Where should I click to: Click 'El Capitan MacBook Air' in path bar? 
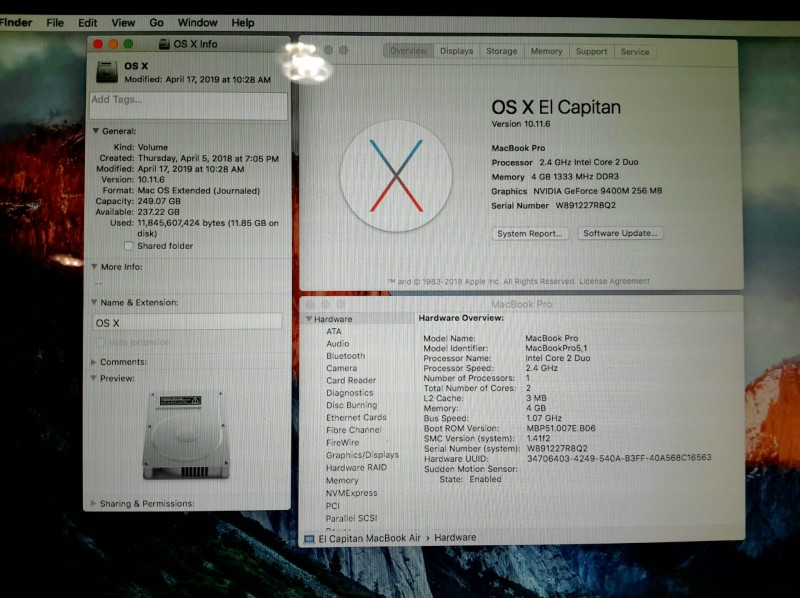coord(369,538)
